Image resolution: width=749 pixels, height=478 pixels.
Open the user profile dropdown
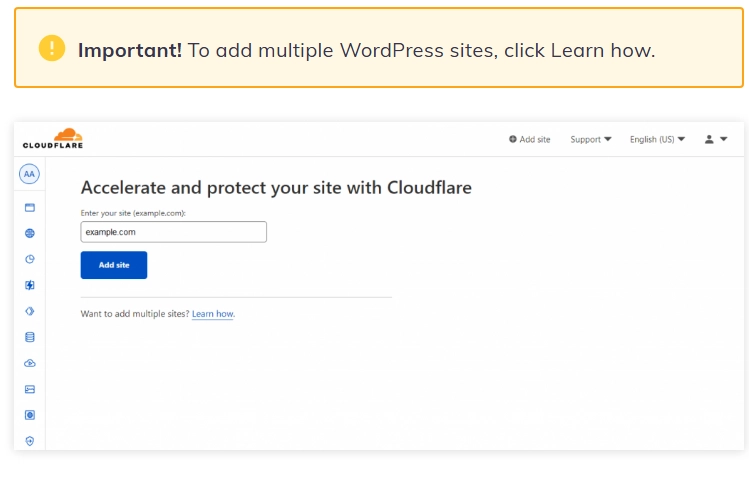716,139
